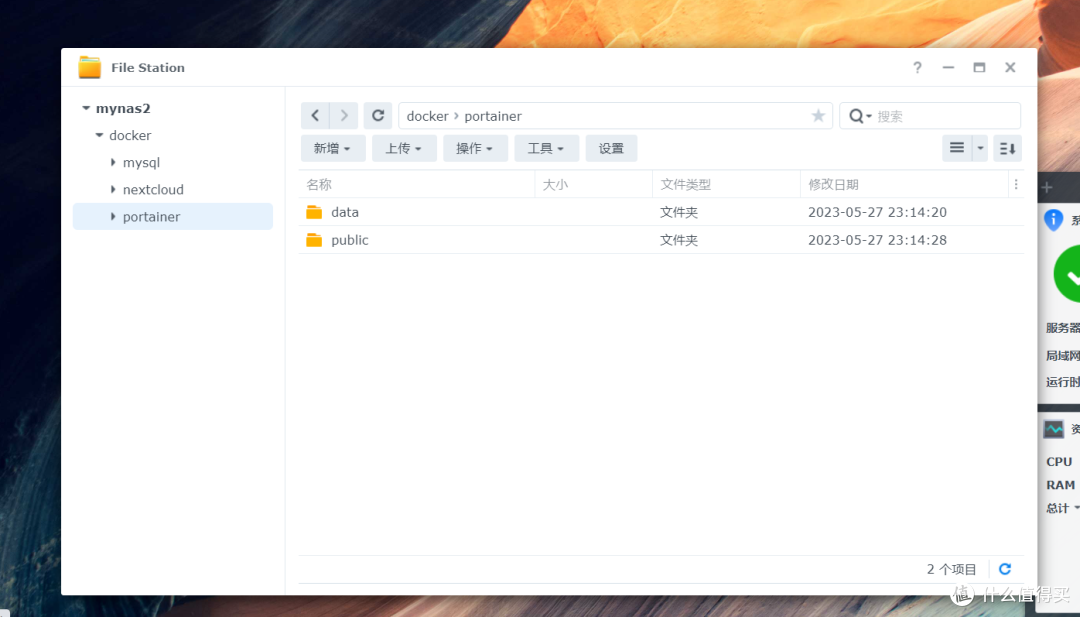Sort by 名称 column header
Image resolution: width=1080 pixels, height=617 pixels.
pos(417,185)
